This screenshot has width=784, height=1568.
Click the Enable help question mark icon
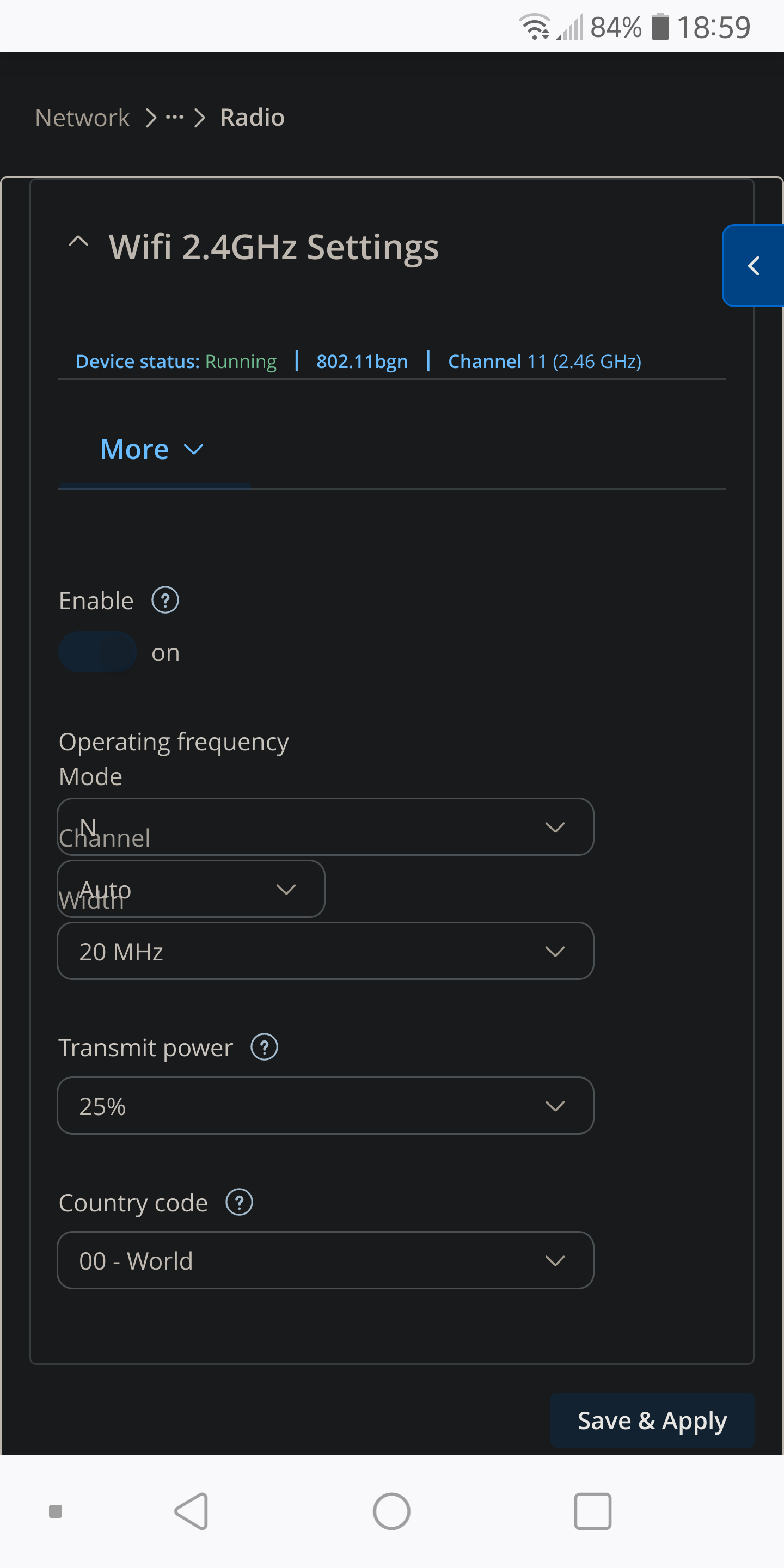(x=165, y=600)
